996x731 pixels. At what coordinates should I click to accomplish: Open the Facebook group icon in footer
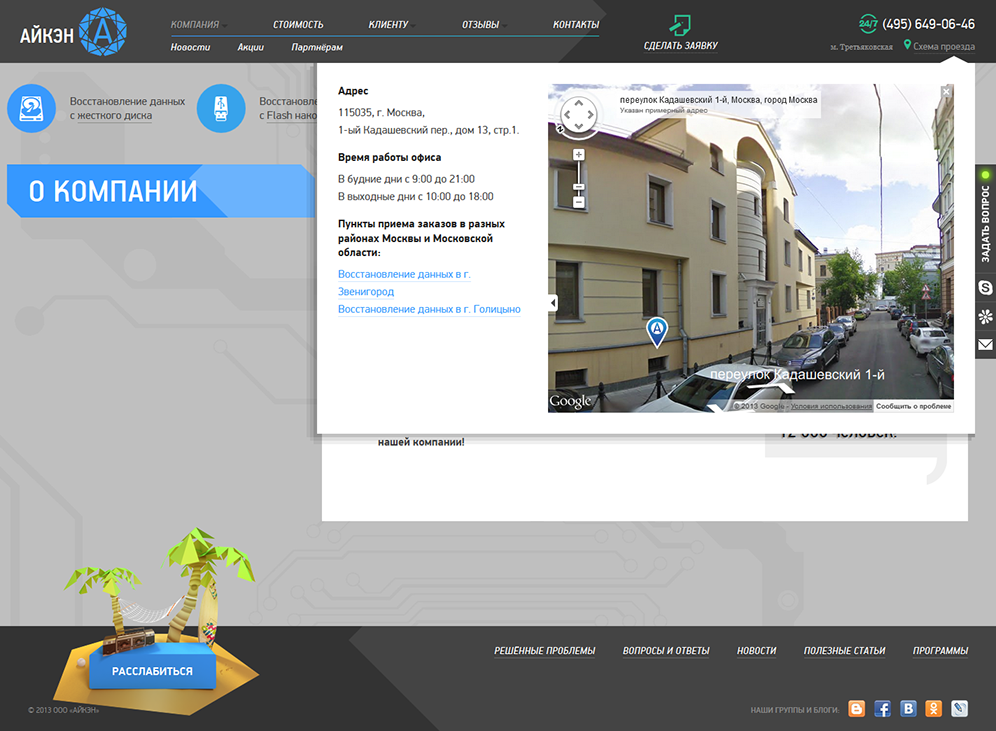(x=882, y=708)
